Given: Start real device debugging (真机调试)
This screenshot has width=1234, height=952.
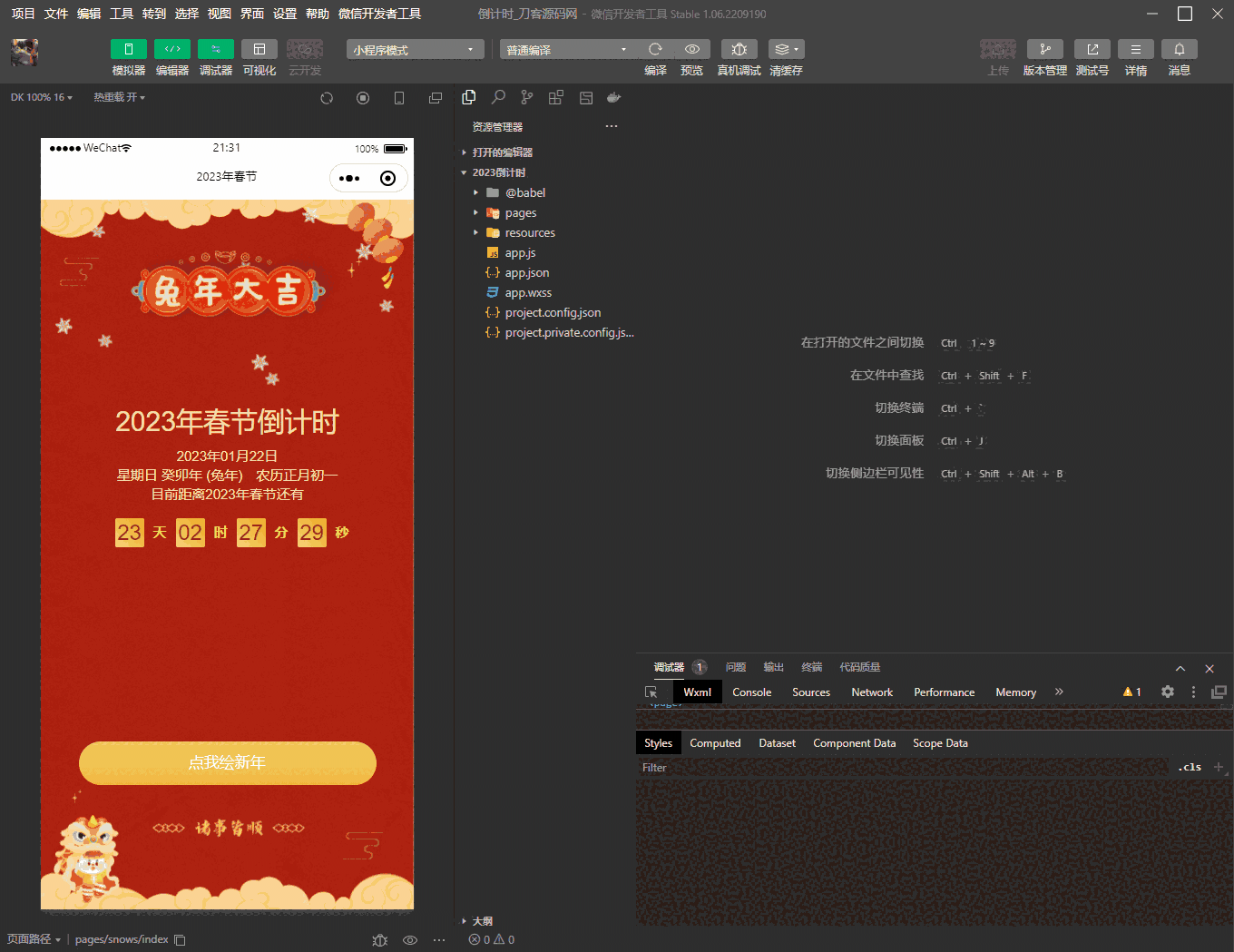Looking at the screenshot, I should click(739, 49).
